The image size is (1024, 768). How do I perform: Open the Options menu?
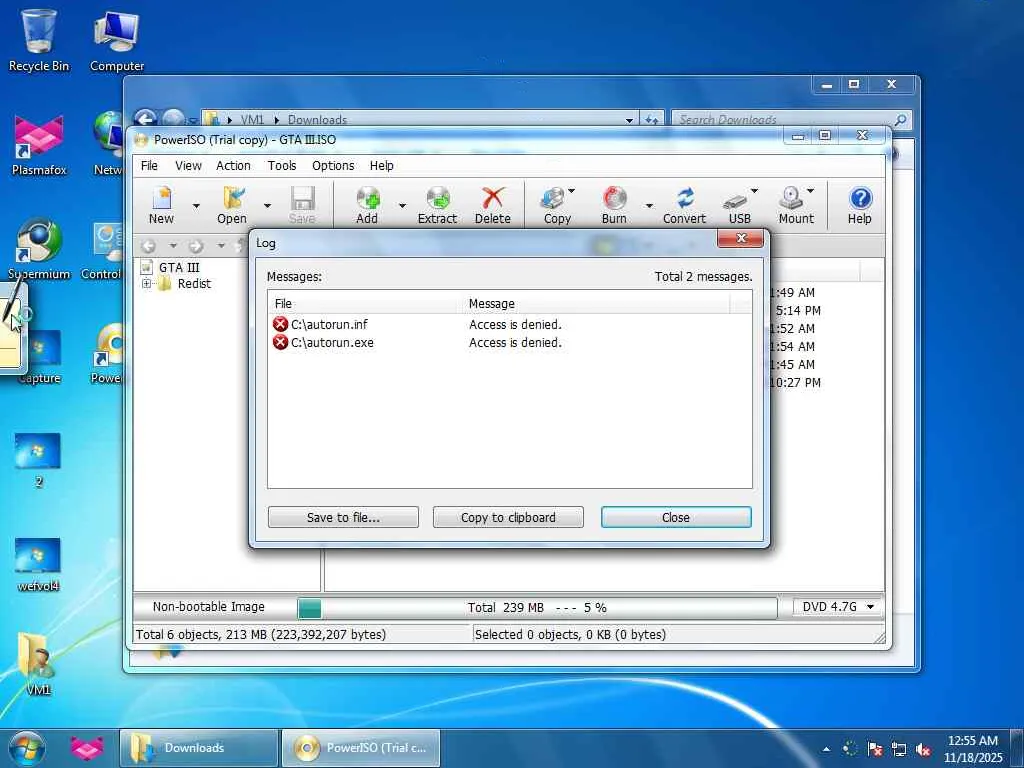point(333,166)
